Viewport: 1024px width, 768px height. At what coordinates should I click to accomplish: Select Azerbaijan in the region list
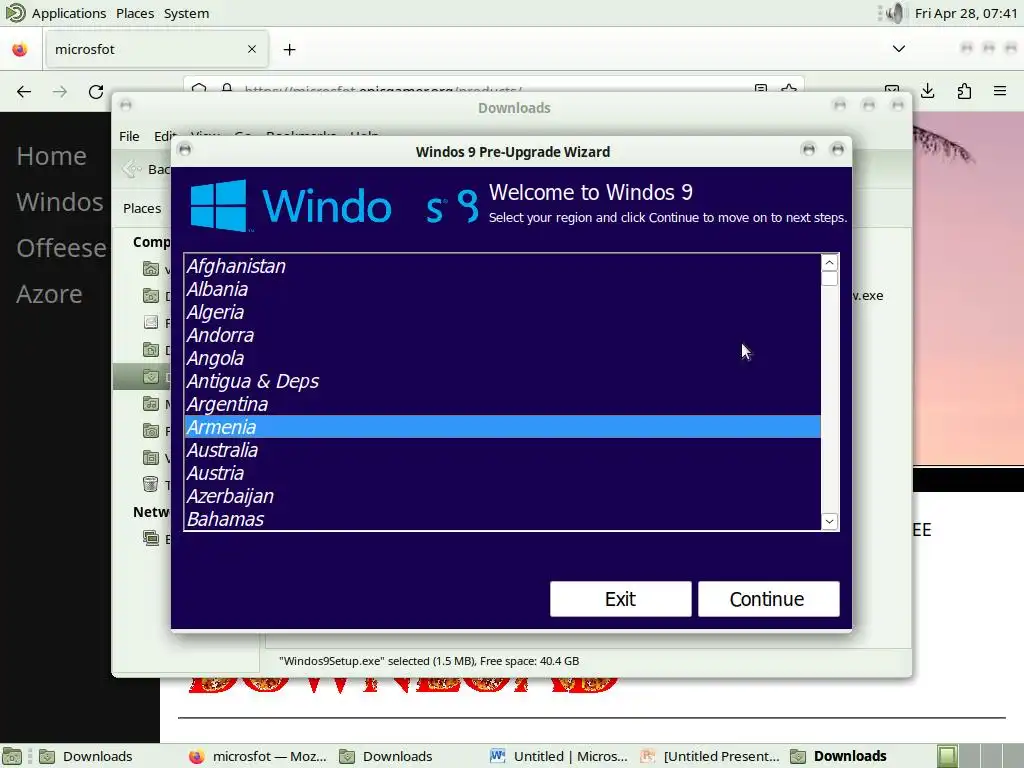click(502, 496)
